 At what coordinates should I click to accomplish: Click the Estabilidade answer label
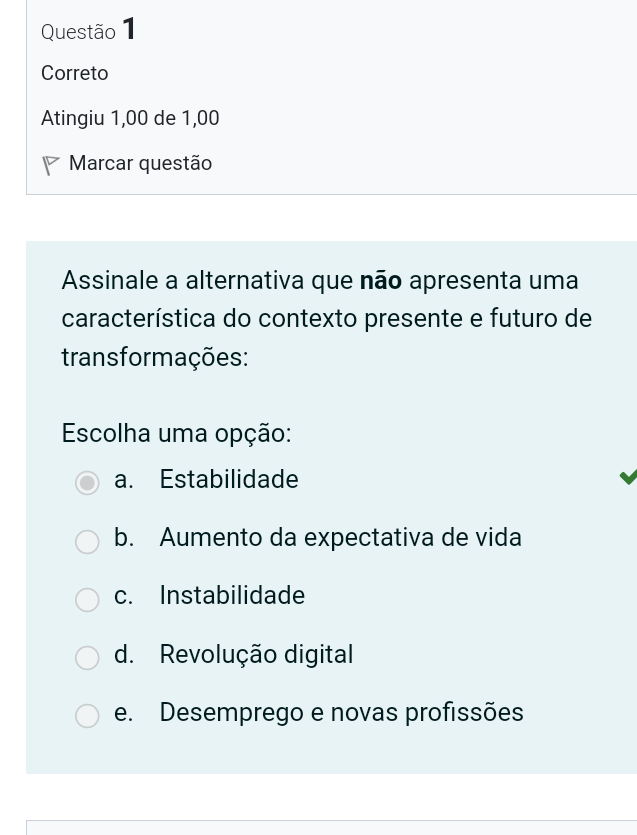pos(228,480)
